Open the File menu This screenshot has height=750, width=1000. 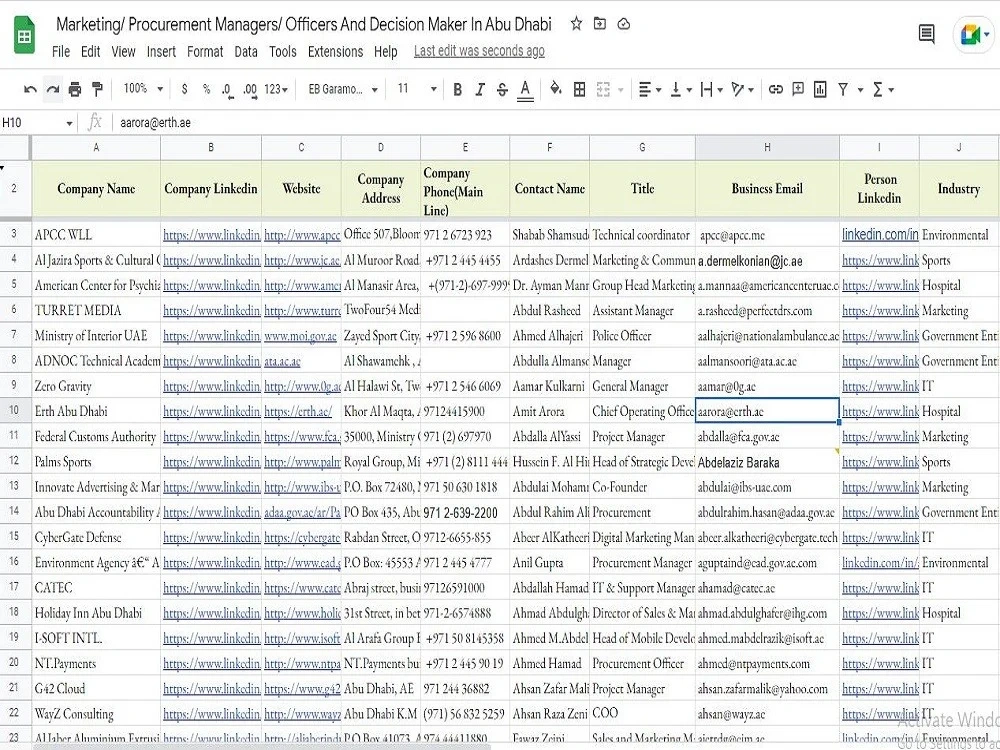[x=61, y=52]
